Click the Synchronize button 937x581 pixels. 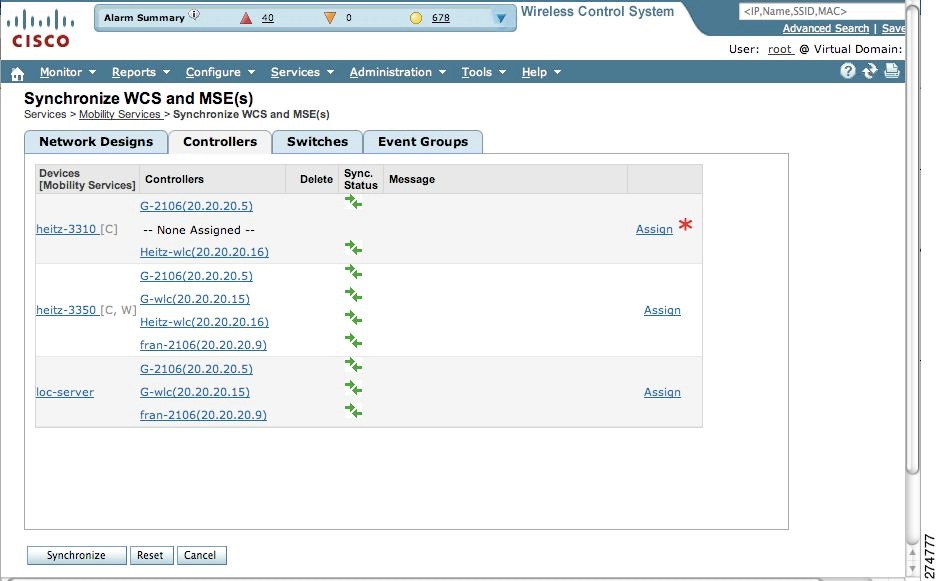point(76,555)
